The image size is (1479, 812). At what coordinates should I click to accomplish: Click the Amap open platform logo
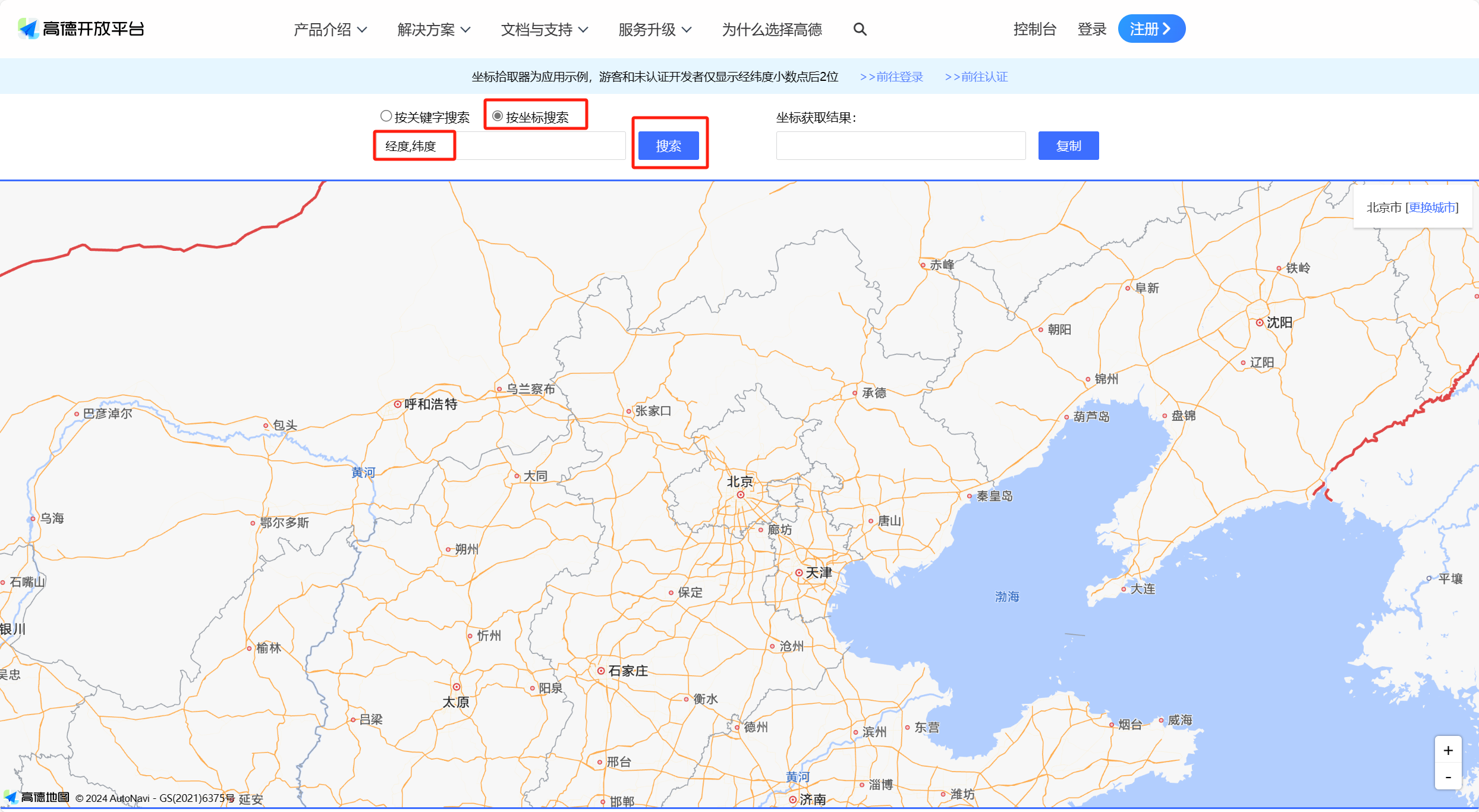pos(81,29)
